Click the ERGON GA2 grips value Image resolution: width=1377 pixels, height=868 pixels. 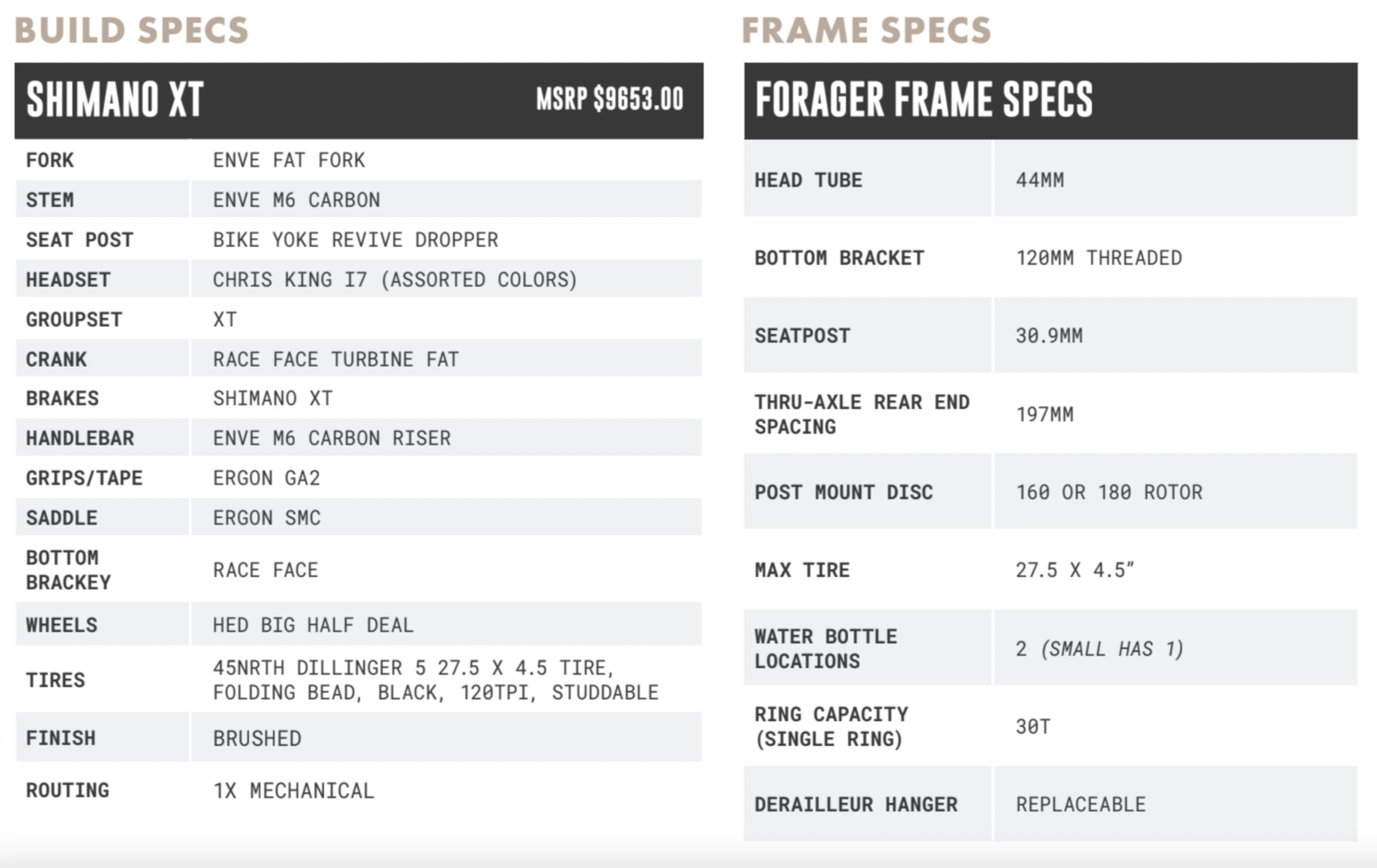point(266,478)
